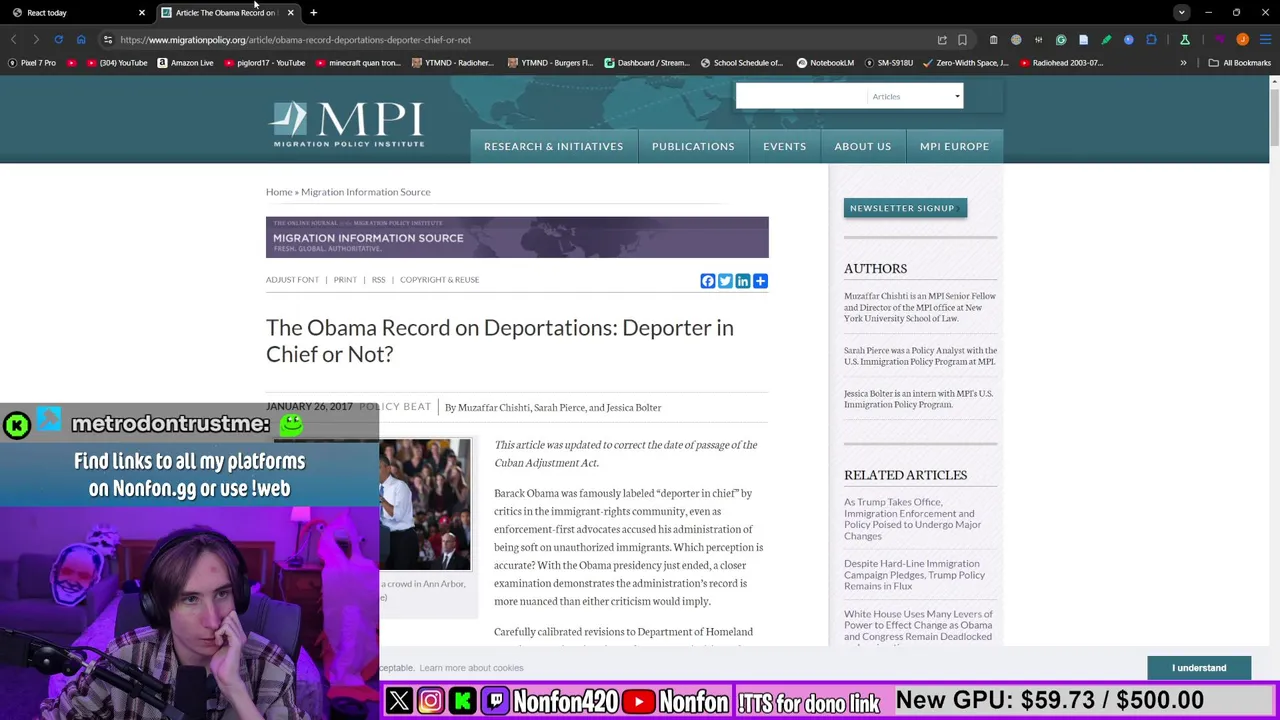
Task: Open Amazon Live bookmark
Action: coord(185,63)
